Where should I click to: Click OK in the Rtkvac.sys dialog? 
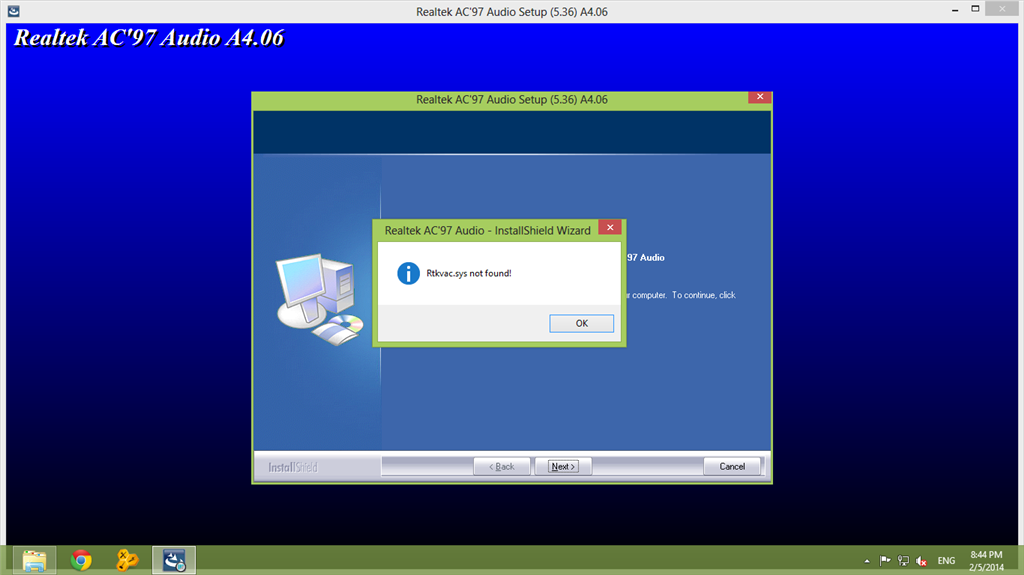click(x=581, y=323)
